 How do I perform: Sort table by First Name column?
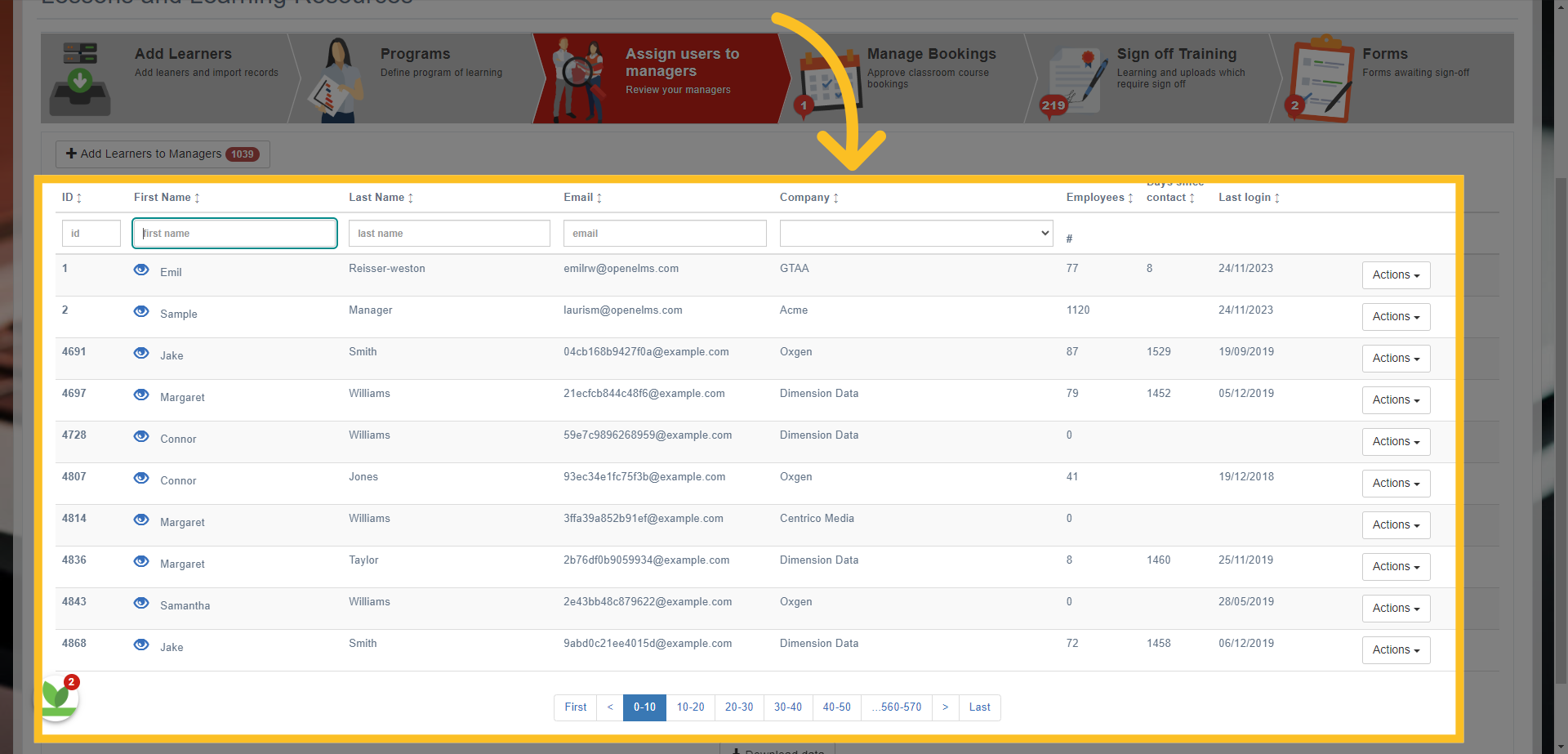[167, 198]
